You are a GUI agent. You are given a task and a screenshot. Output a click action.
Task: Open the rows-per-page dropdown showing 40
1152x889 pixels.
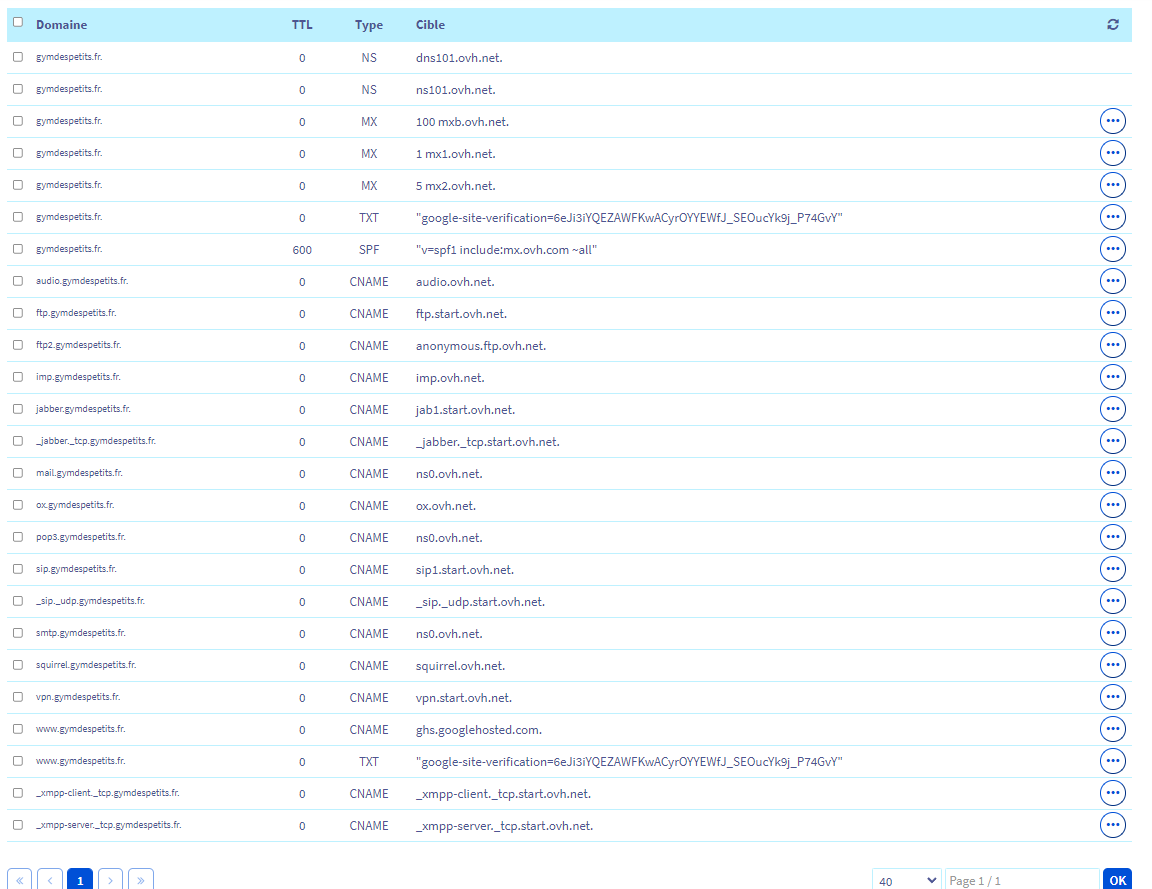[x=906, y=880]
